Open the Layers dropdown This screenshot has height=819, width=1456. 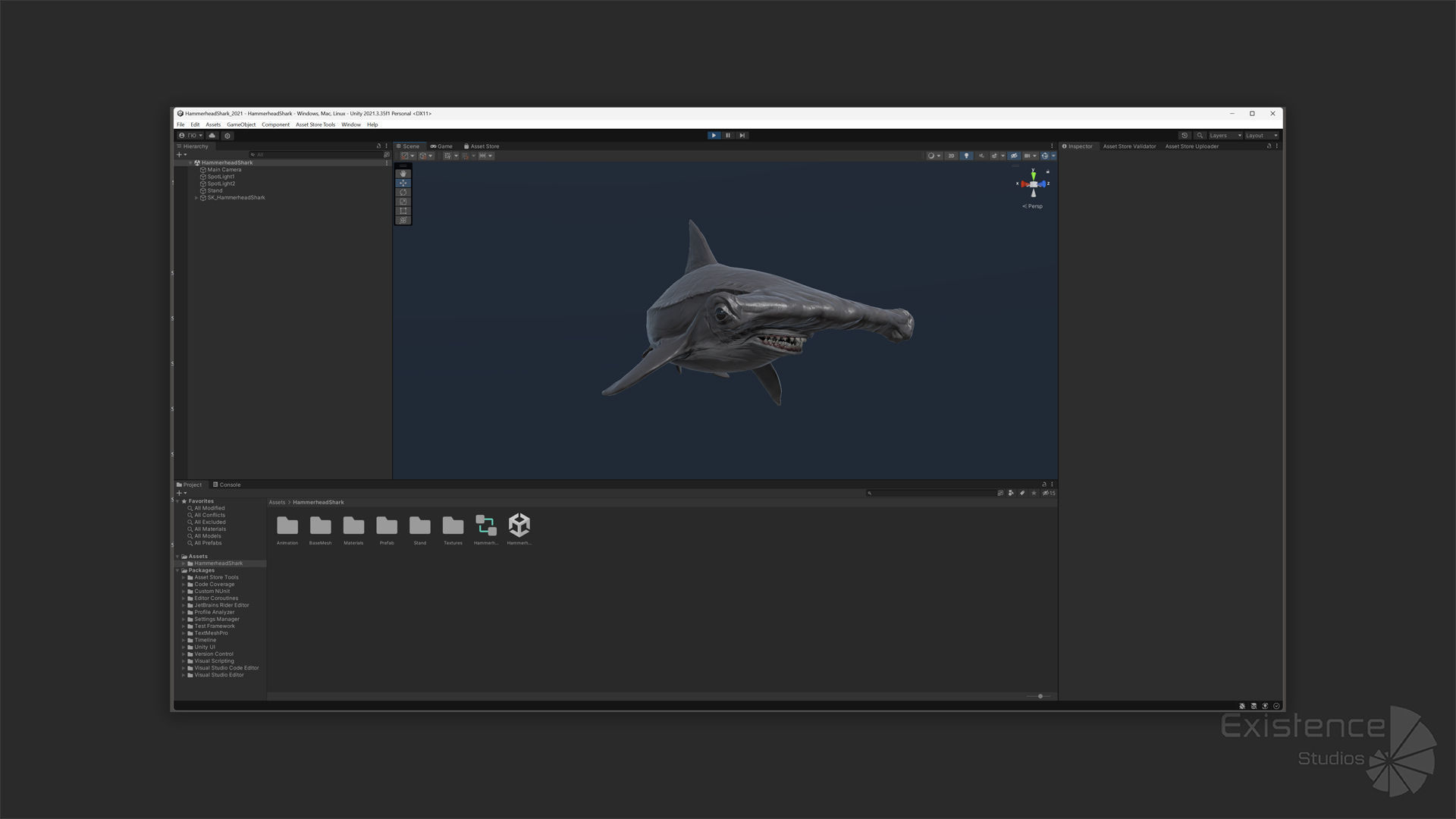[x=1225, y=136]
